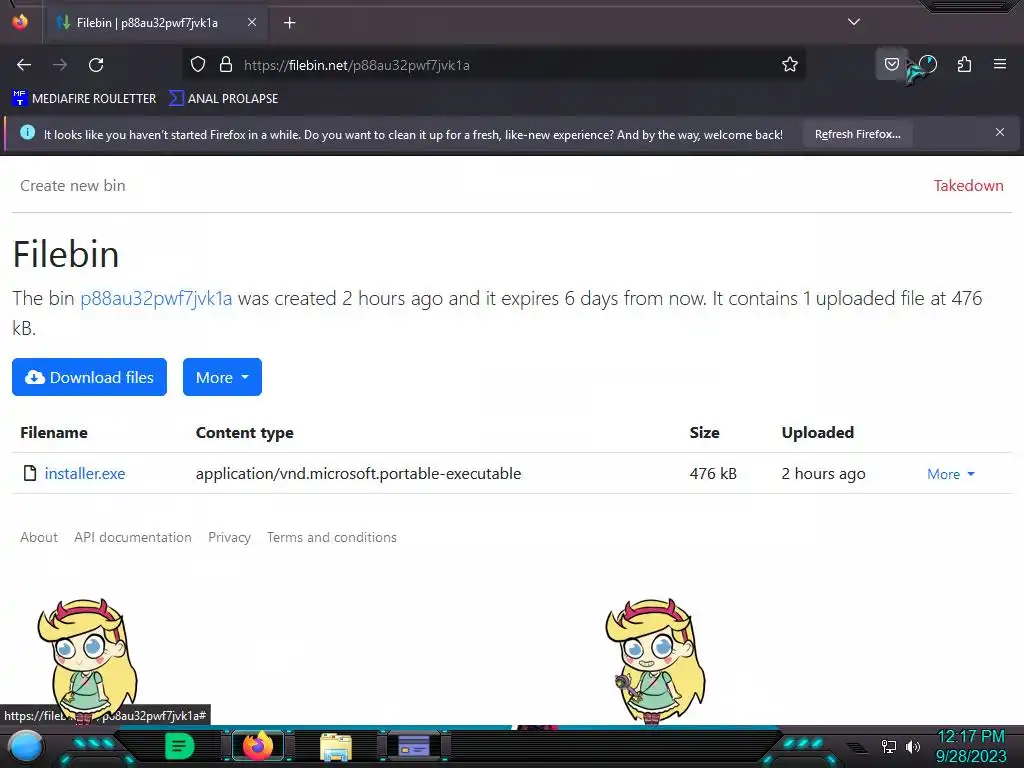The width and height of the screenshot is (1024, 768).
Task: Click the '2 hours ago' uploaded cell
Action: [824, 473]
